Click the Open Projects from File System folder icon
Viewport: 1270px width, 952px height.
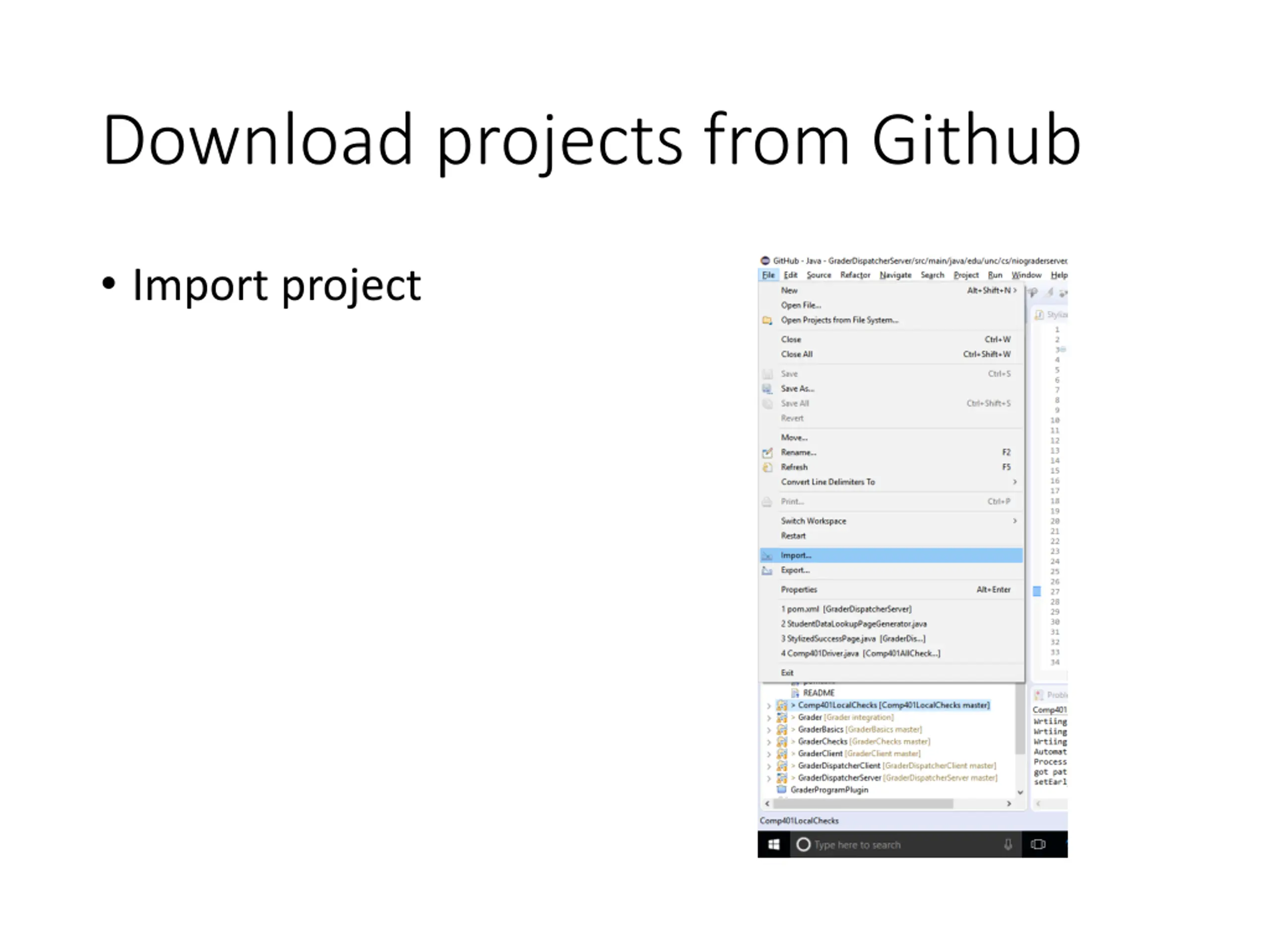click(767, 320)
